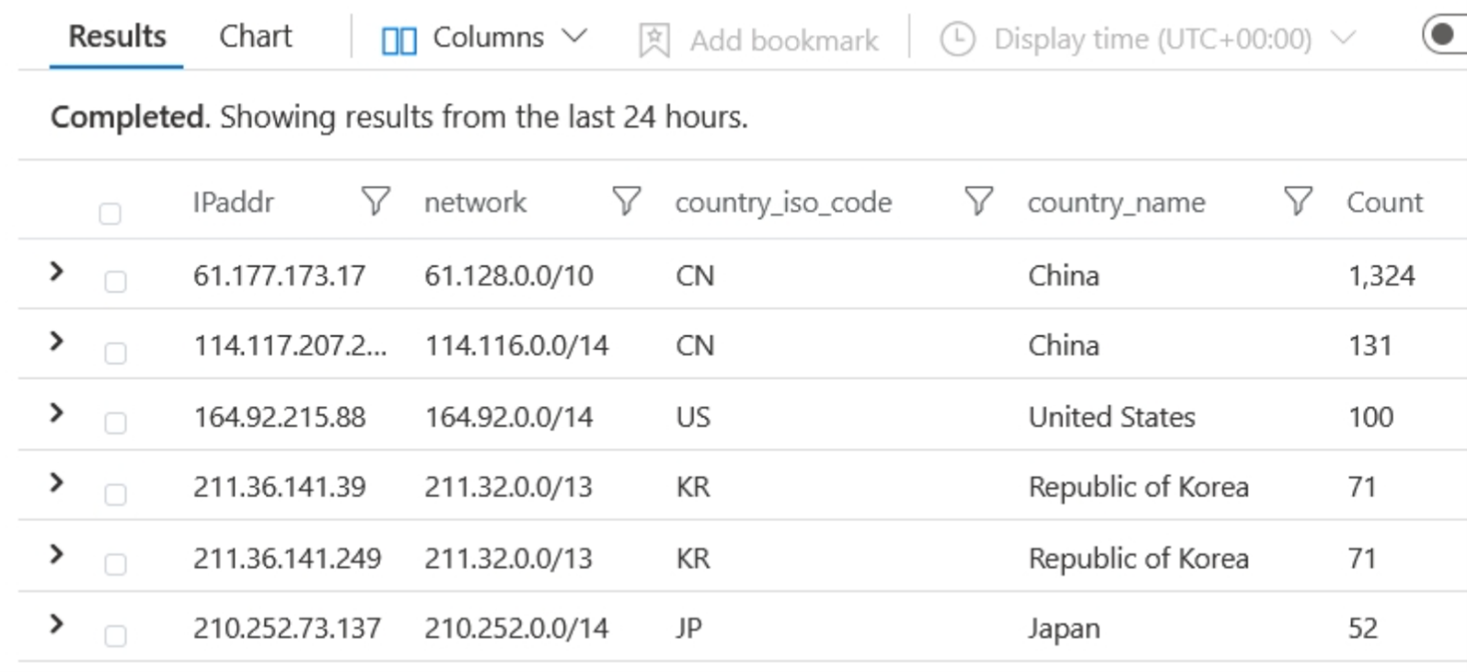Click the Columns grid icon

399,40
